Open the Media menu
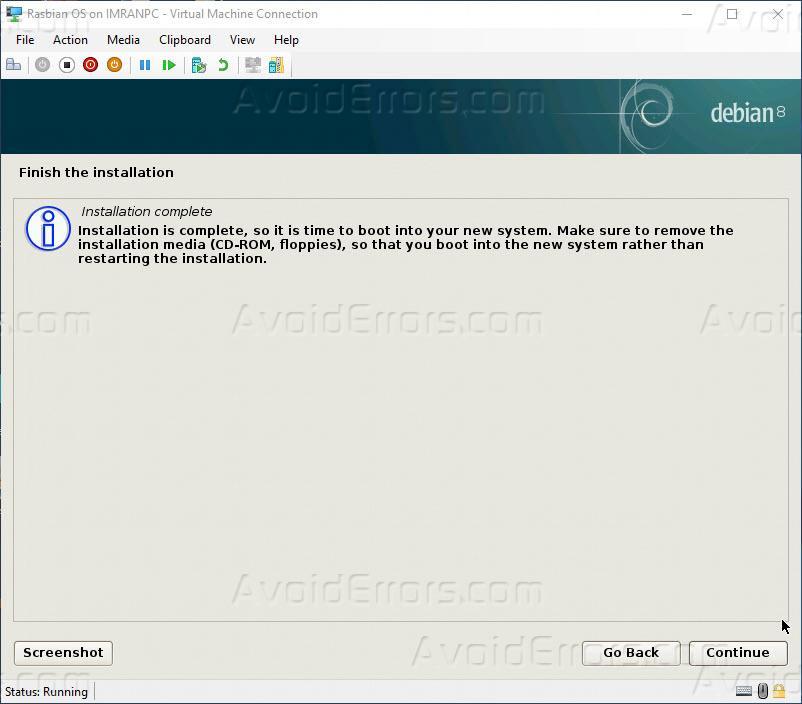Screen dimensions: 802x704 (x=123, y=40)
